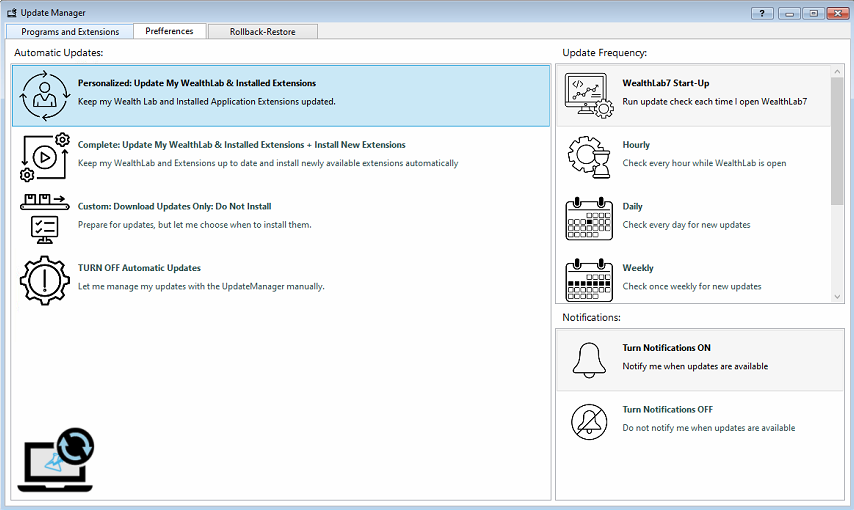Select the Prefferences tab
This screenshot has height=510, width=854.
coord(169,31)
